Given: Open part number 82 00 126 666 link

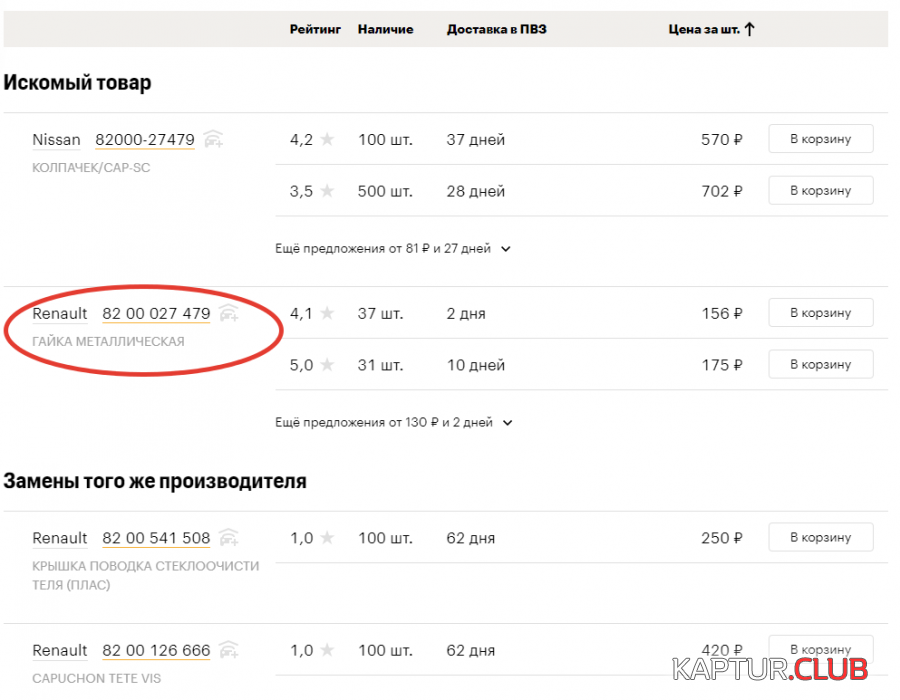Looking at the screenshot, I should pyautogui.click(x=156, y=651).
